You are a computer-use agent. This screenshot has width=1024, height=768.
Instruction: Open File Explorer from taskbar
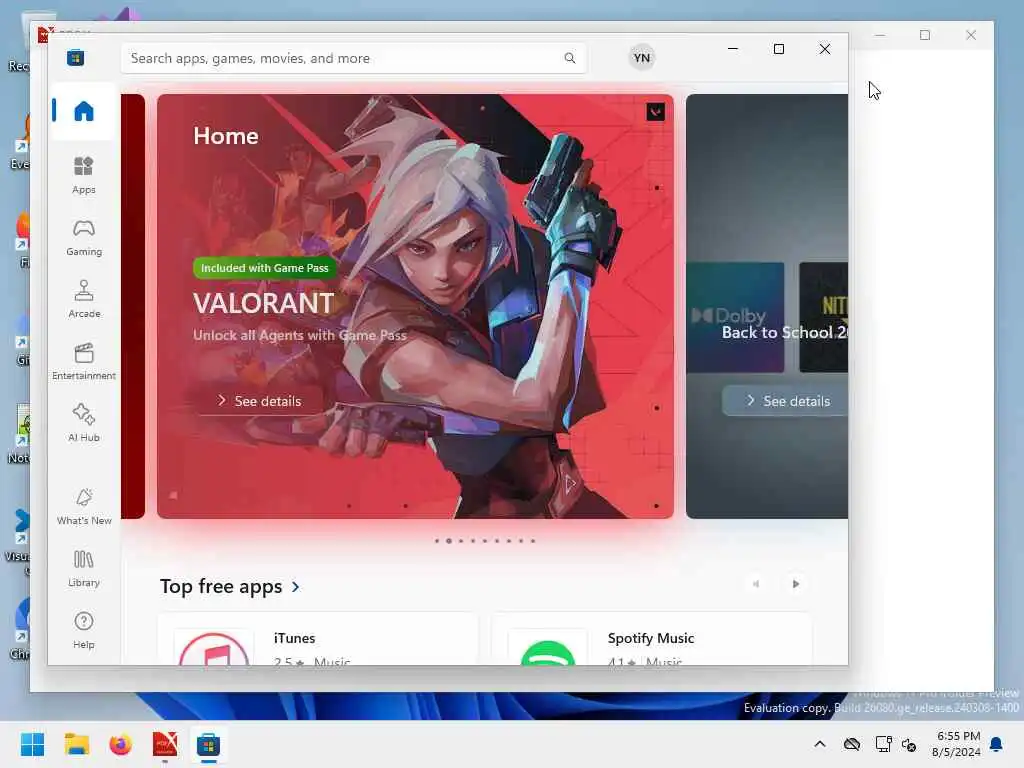tap(76, 744)
